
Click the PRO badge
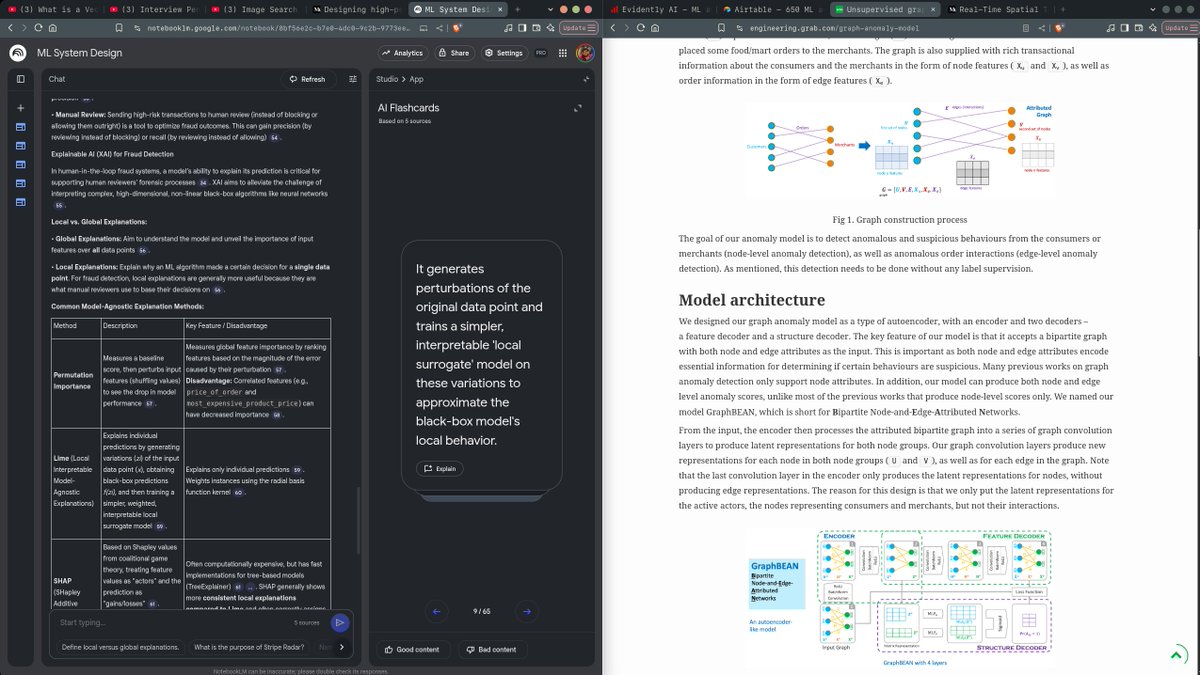click(540, 53)
